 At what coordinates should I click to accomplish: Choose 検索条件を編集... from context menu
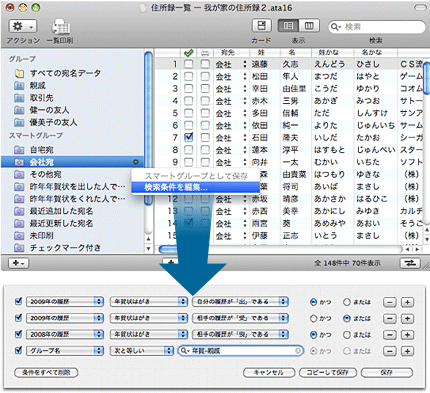[195, 187]
